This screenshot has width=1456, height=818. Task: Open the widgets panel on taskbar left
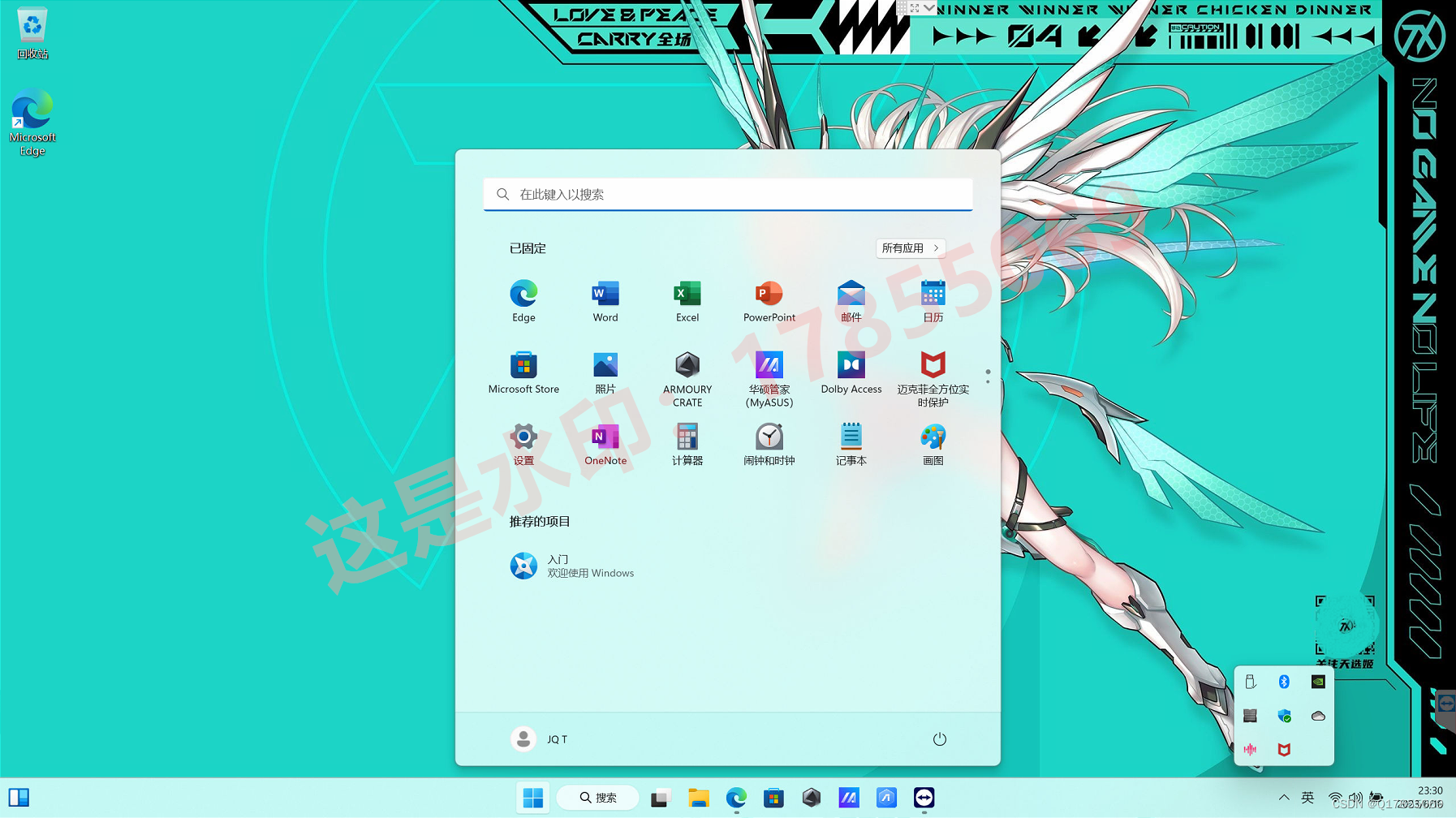click(x=19, y=799)
